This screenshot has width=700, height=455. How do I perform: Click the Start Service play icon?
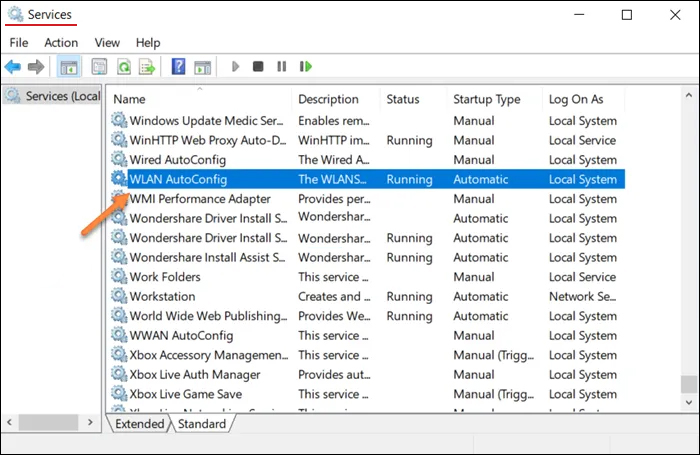[x=235, y=67]
